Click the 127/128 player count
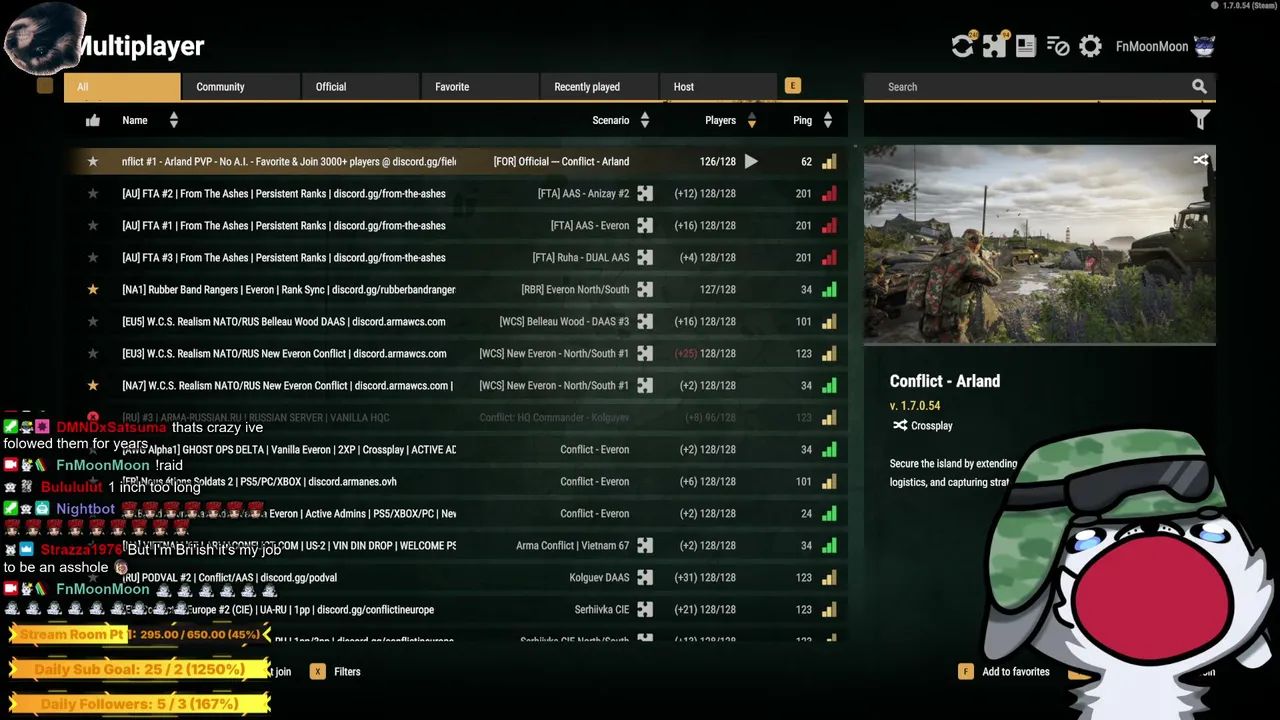 (x=718, y=289)
